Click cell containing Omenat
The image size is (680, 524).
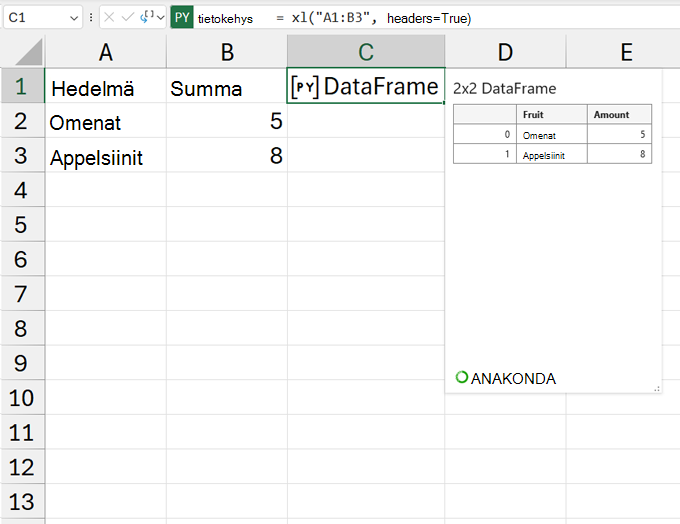106,121
